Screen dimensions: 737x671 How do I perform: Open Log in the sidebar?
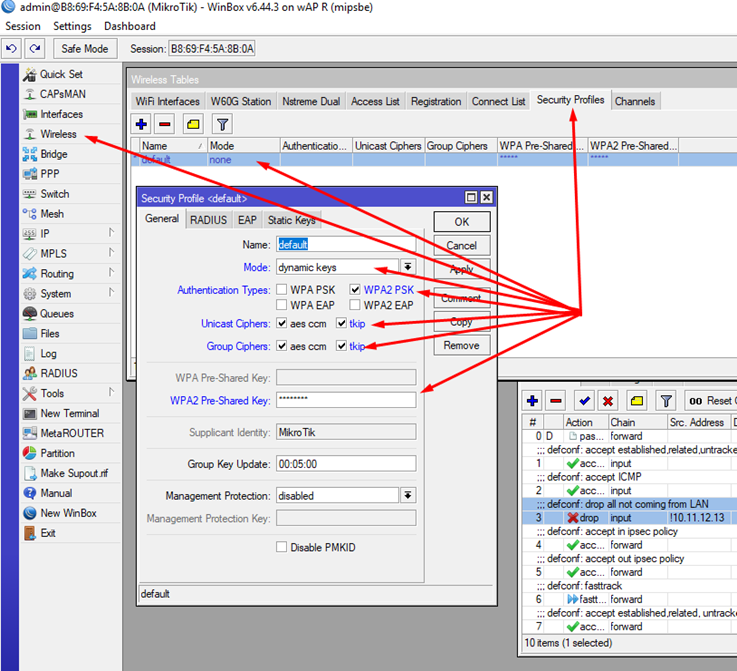tap(48, 353)
